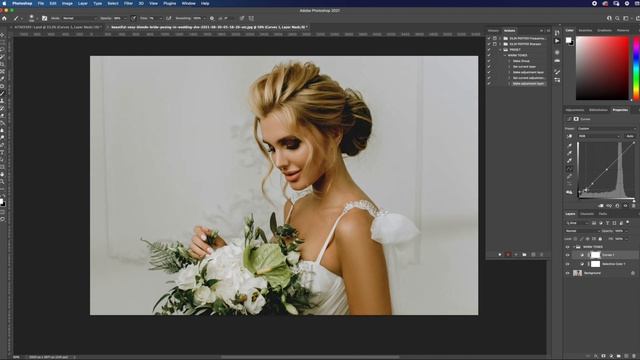Viewport: 640px width, 360px height.
Task: Open the smoothing options gear icon
Action: 212,18
